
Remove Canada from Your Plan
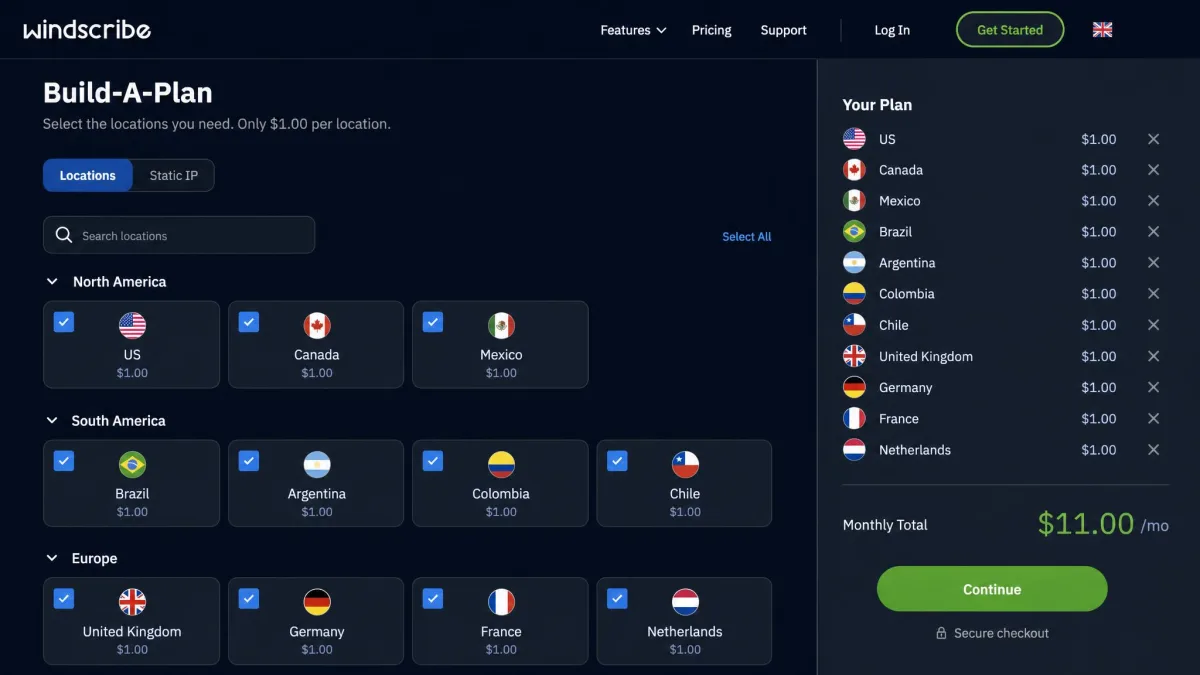[1153, 170]
